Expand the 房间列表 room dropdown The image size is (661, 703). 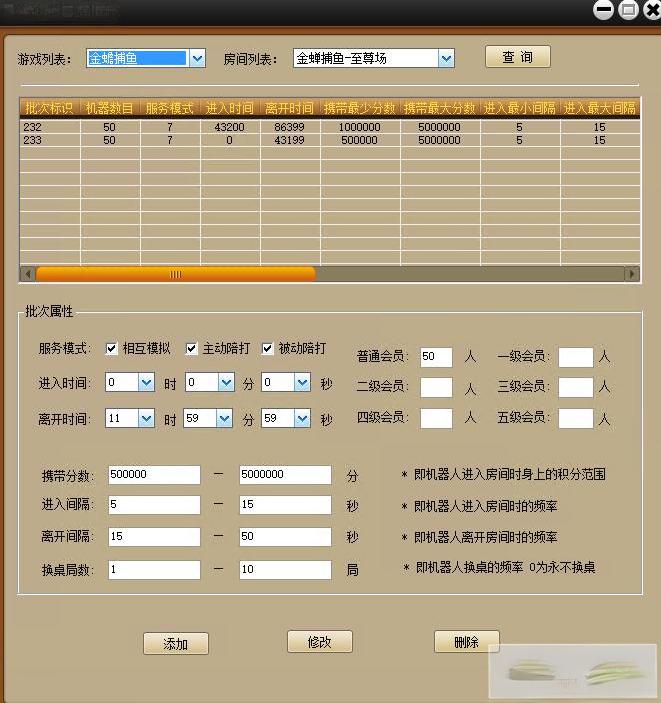coord(446,59)
